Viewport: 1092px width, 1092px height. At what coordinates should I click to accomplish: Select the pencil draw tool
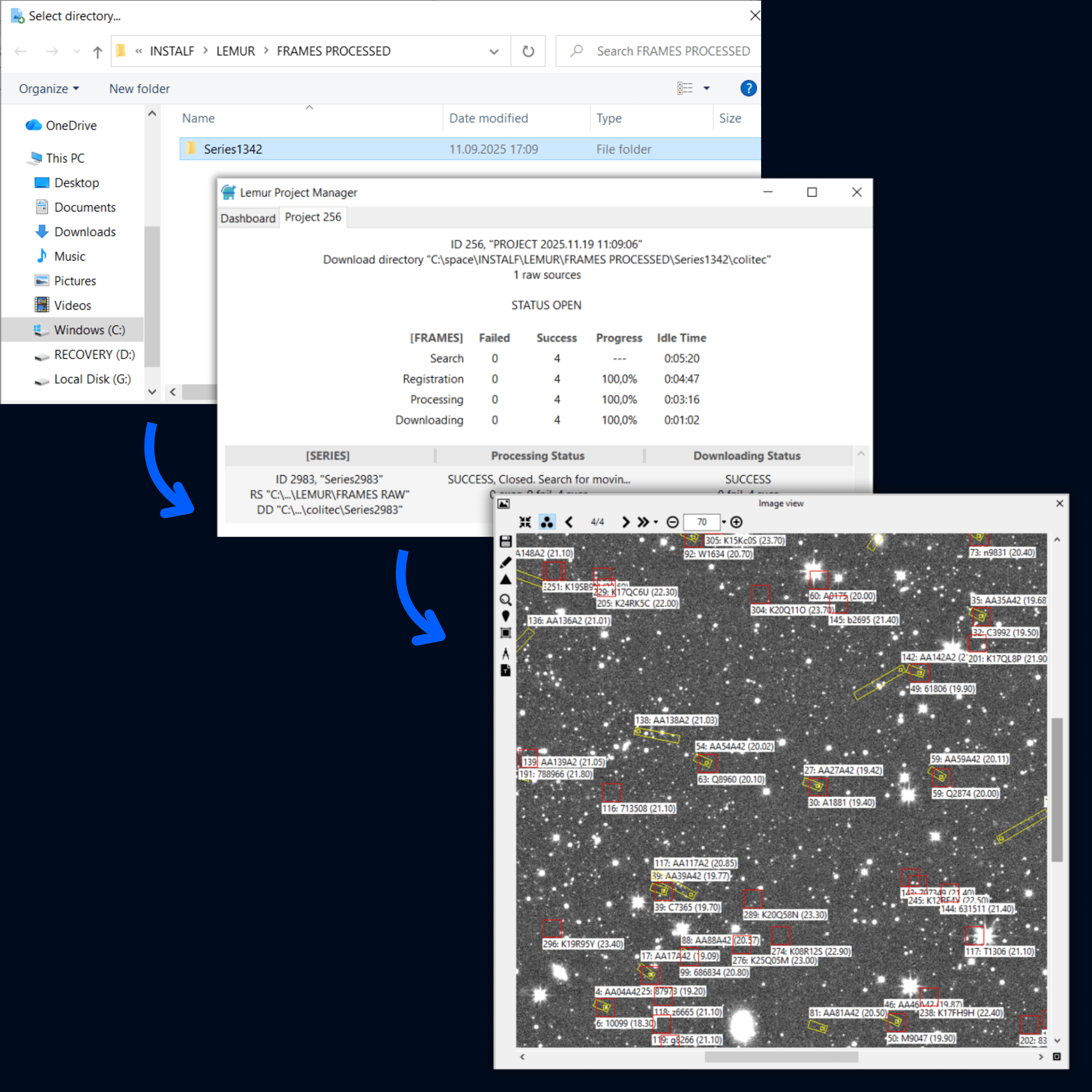(505, 562)
